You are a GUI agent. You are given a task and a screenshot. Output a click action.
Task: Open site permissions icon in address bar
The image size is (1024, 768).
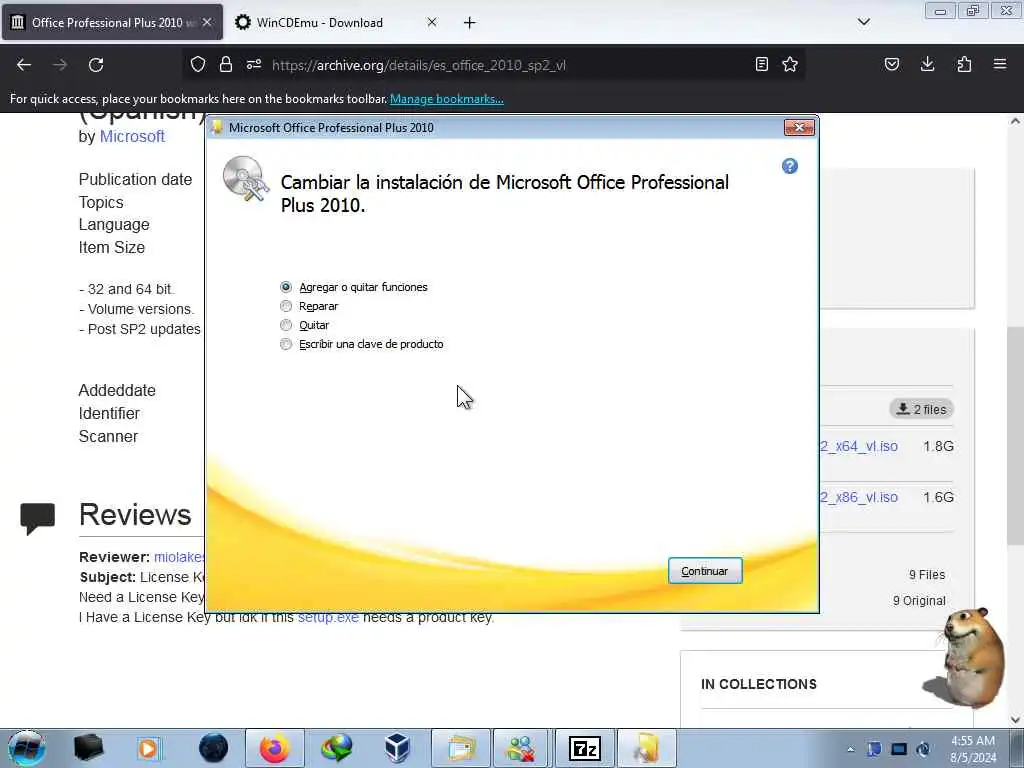pyautogui.click(x=254, y=64)
